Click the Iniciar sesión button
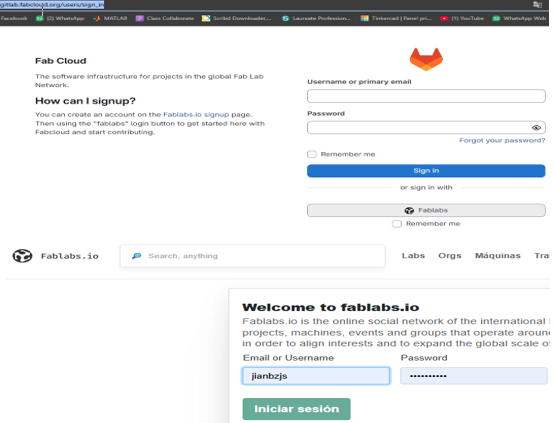Screen dimensions: 554x423 click(296, 409)
